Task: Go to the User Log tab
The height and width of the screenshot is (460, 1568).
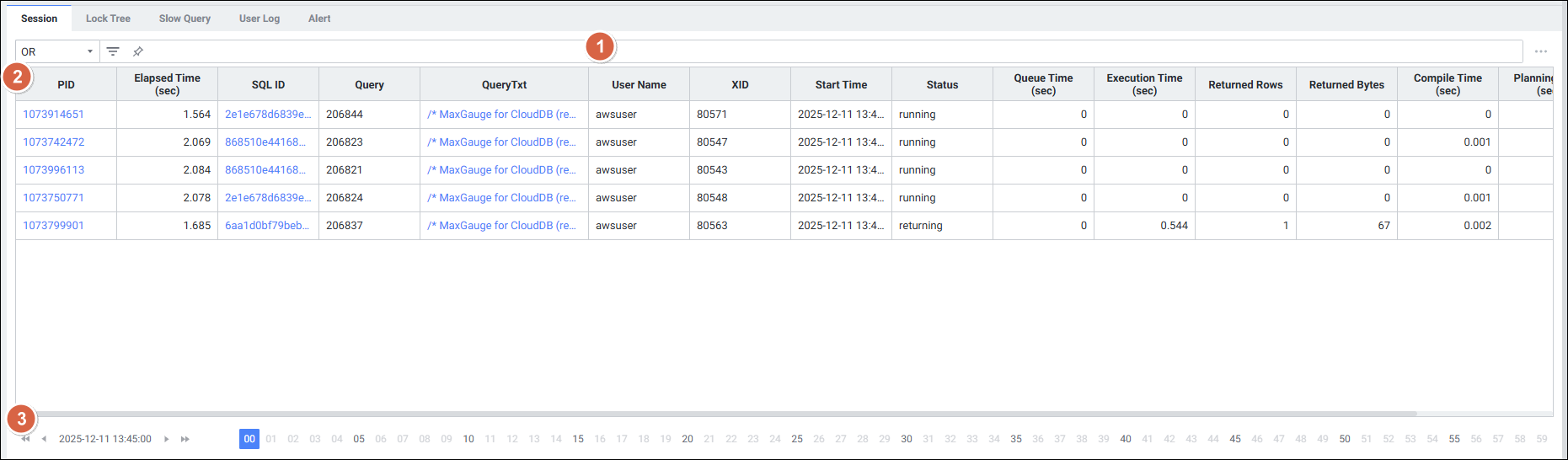Action: [259, 19]
